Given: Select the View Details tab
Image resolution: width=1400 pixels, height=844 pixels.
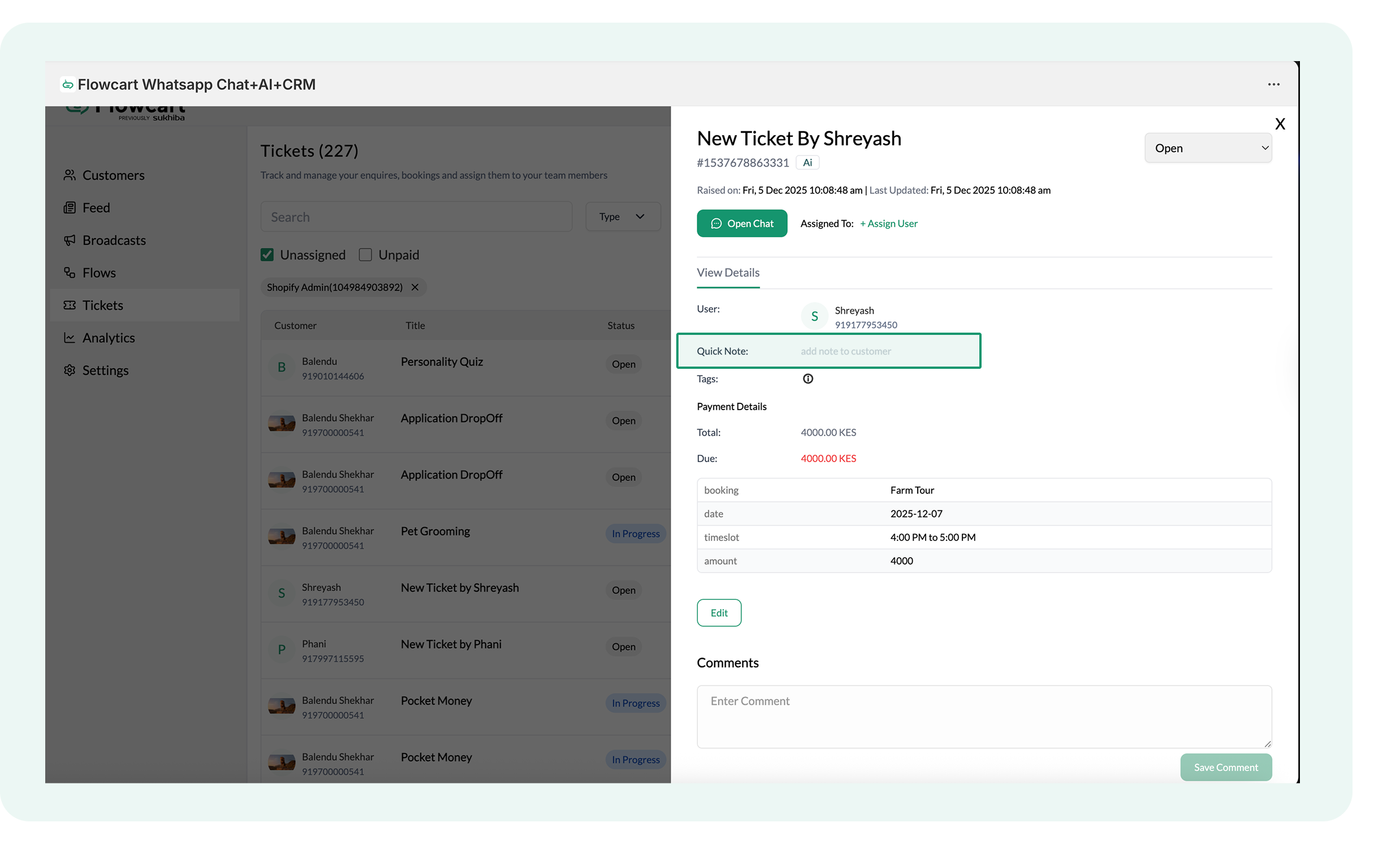Looking at the screenshot, I should pyautogui.click(x=728, y=273).
